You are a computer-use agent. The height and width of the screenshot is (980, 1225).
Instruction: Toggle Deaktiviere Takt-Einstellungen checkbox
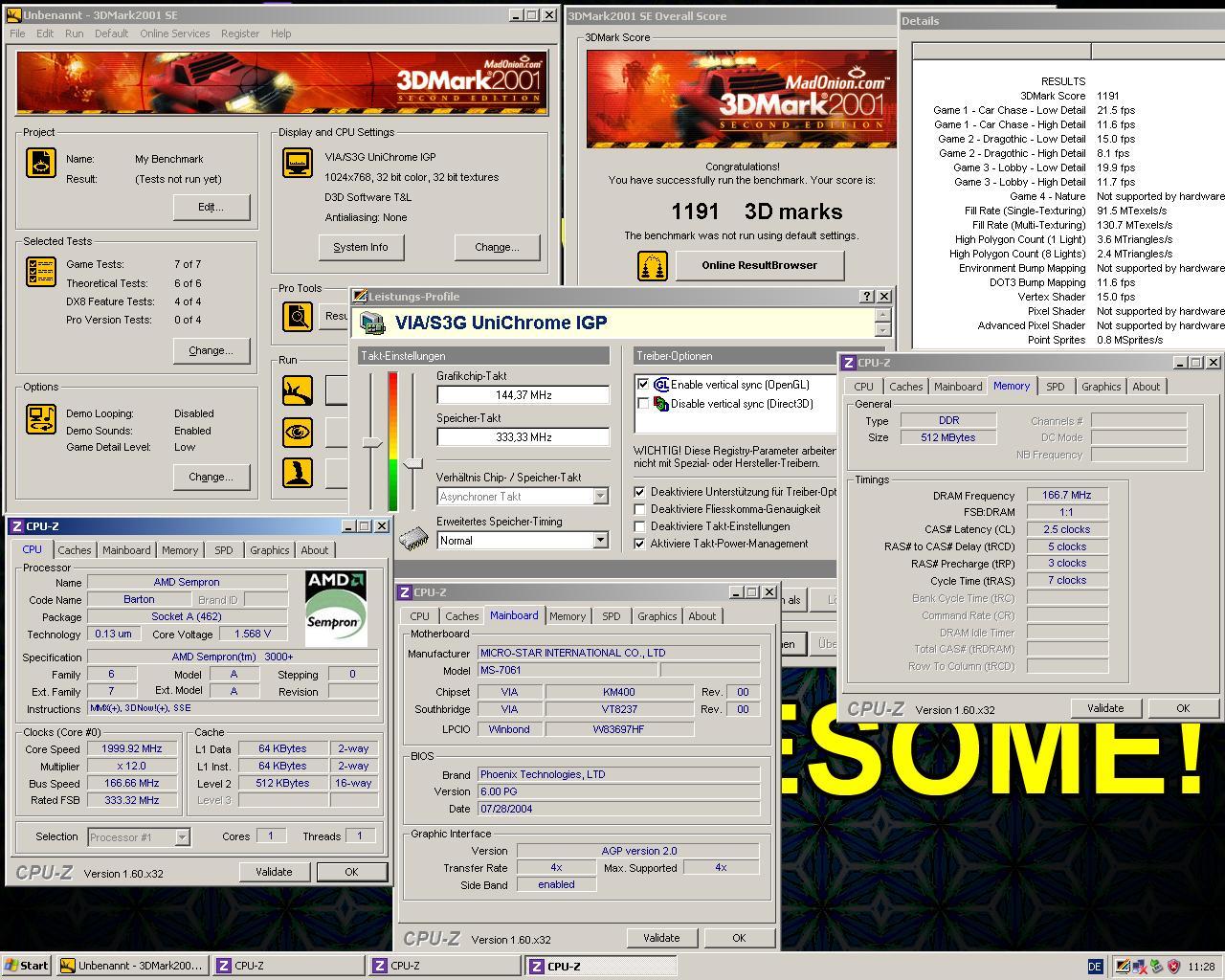(x=639, y=526)
